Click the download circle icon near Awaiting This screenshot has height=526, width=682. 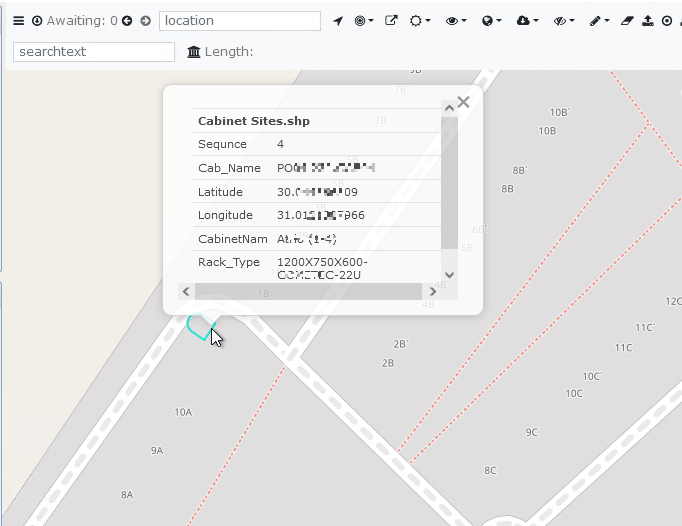pos(37,21)
